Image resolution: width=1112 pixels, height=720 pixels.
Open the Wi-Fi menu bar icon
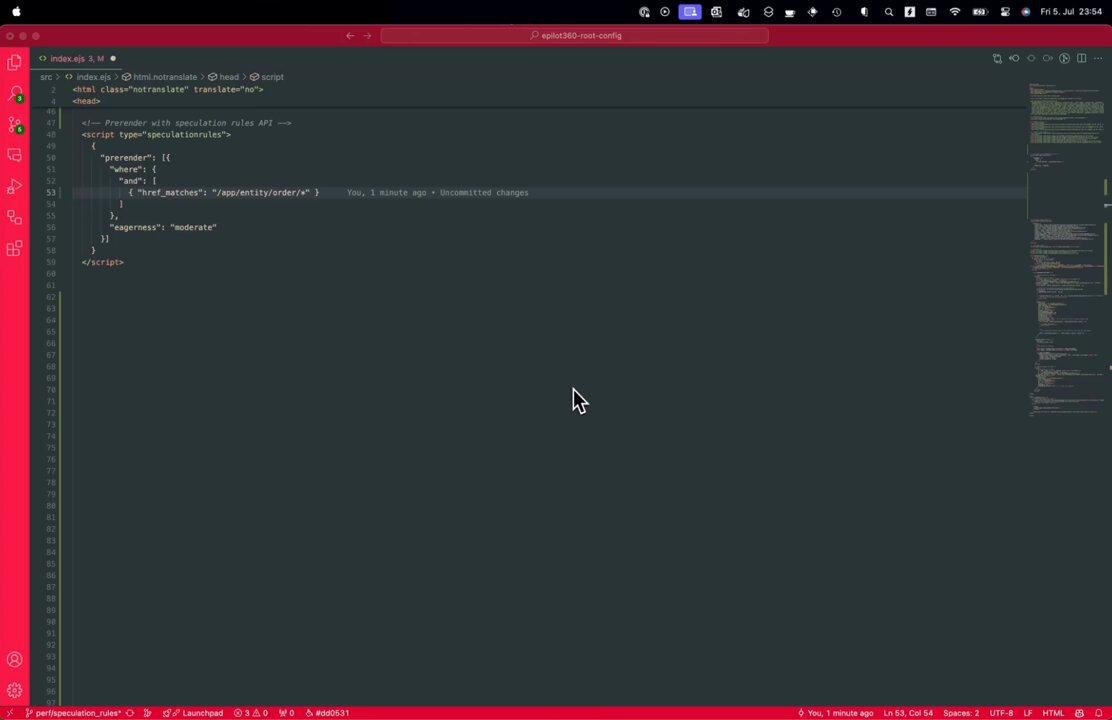pyautogui.click(x=955, y=12)
